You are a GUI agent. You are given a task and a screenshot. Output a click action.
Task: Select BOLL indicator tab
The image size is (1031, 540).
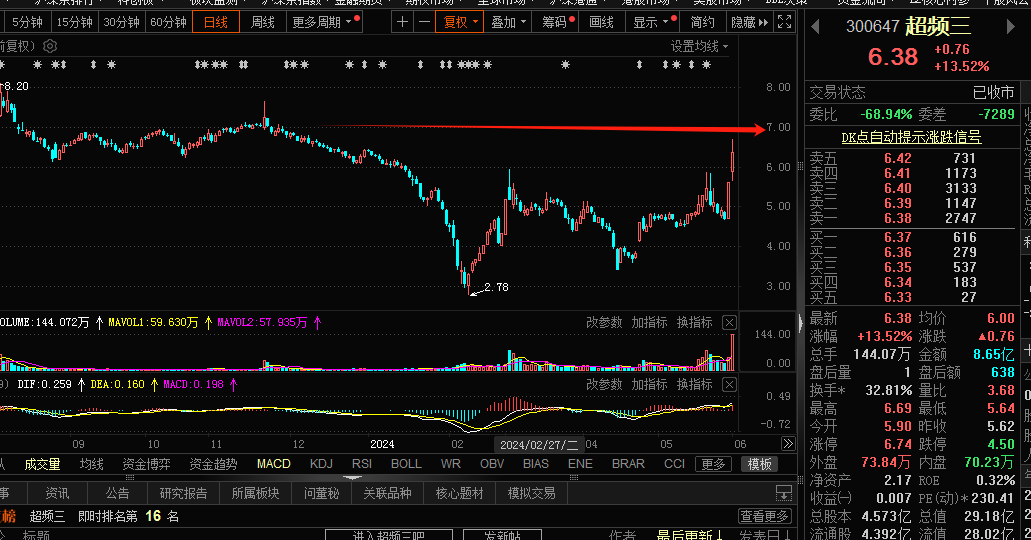[x=406, y=464]
